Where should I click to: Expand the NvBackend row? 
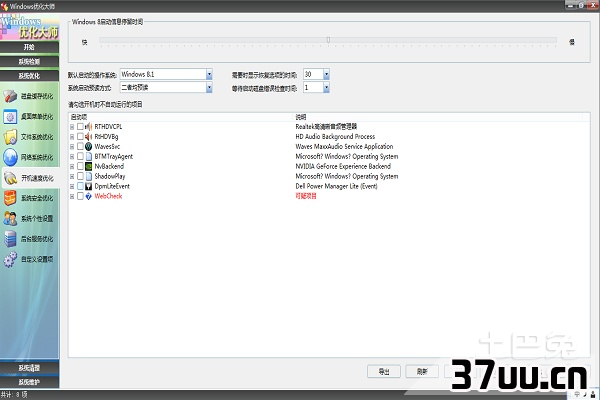72,167
